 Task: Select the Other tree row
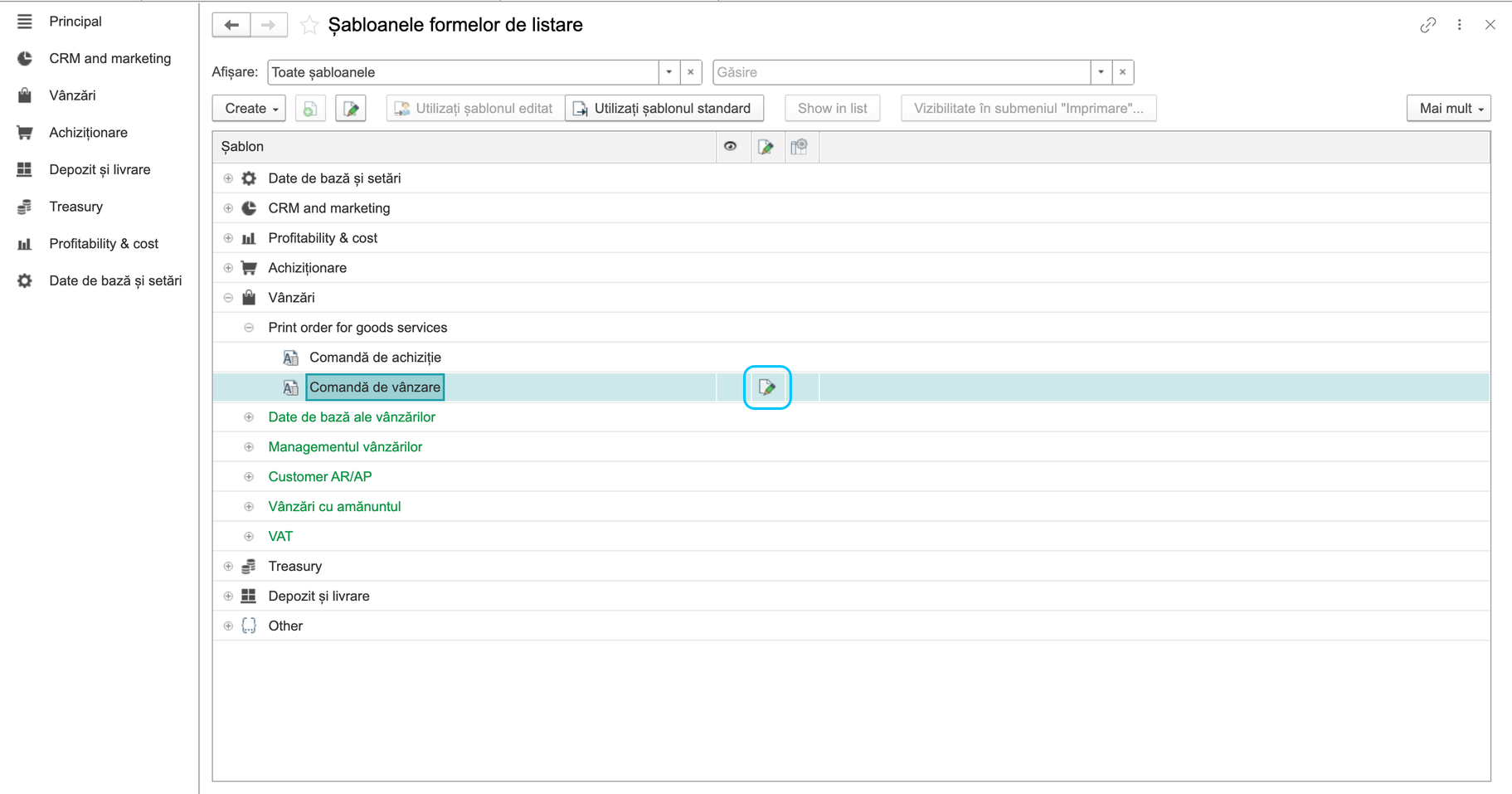(851, 626)
